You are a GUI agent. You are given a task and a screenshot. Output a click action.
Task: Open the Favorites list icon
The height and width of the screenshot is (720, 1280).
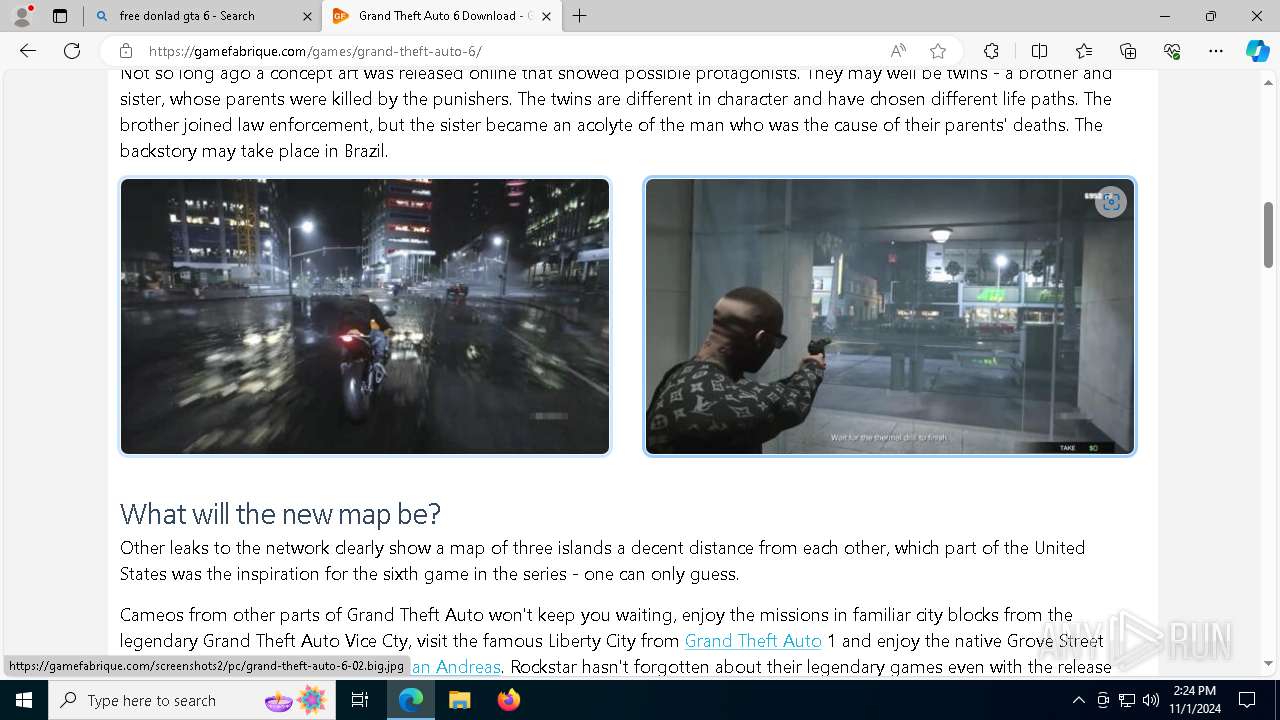(x=1084, y=51)
